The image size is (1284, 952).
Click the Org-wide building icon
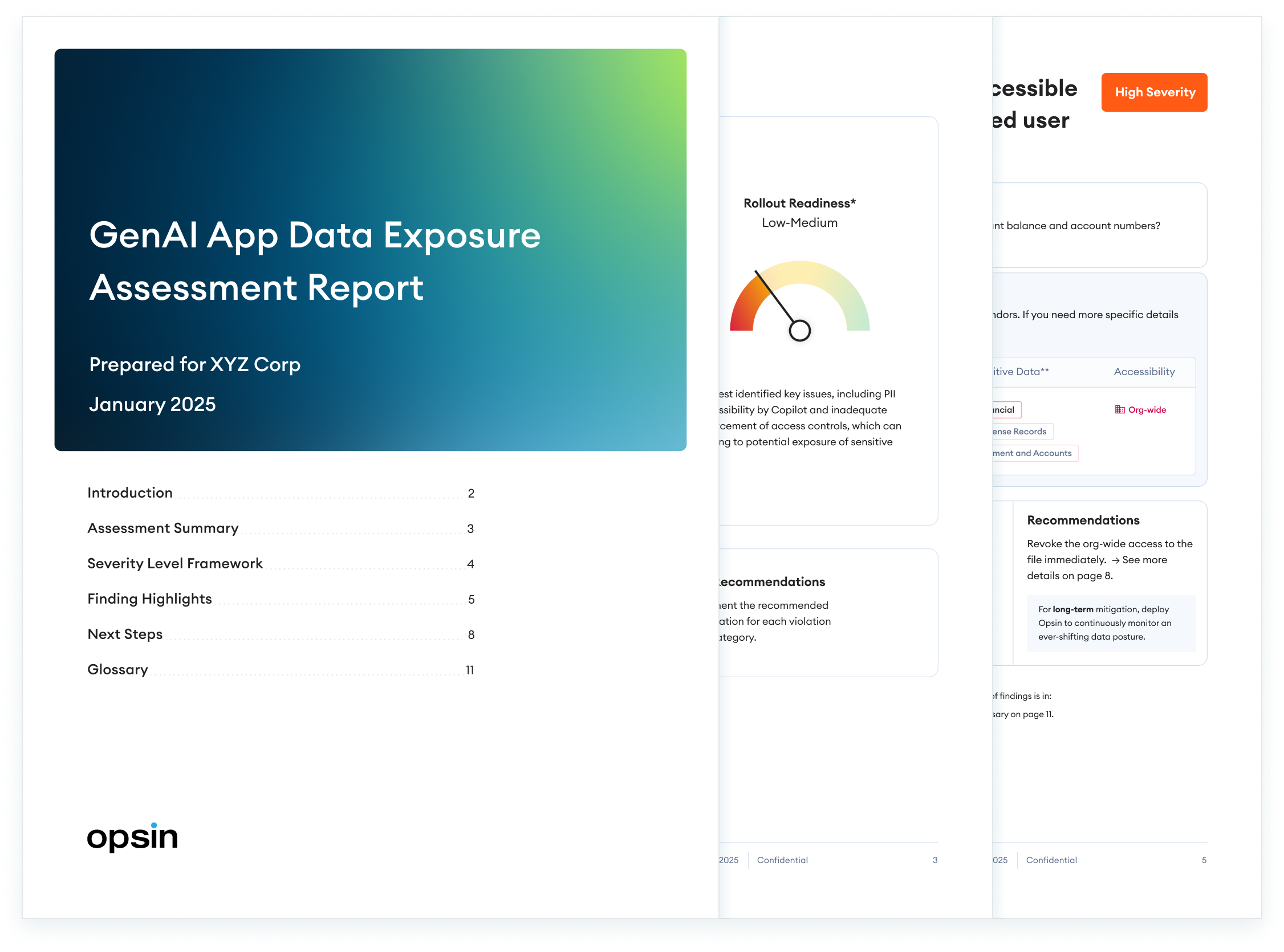1120,410
